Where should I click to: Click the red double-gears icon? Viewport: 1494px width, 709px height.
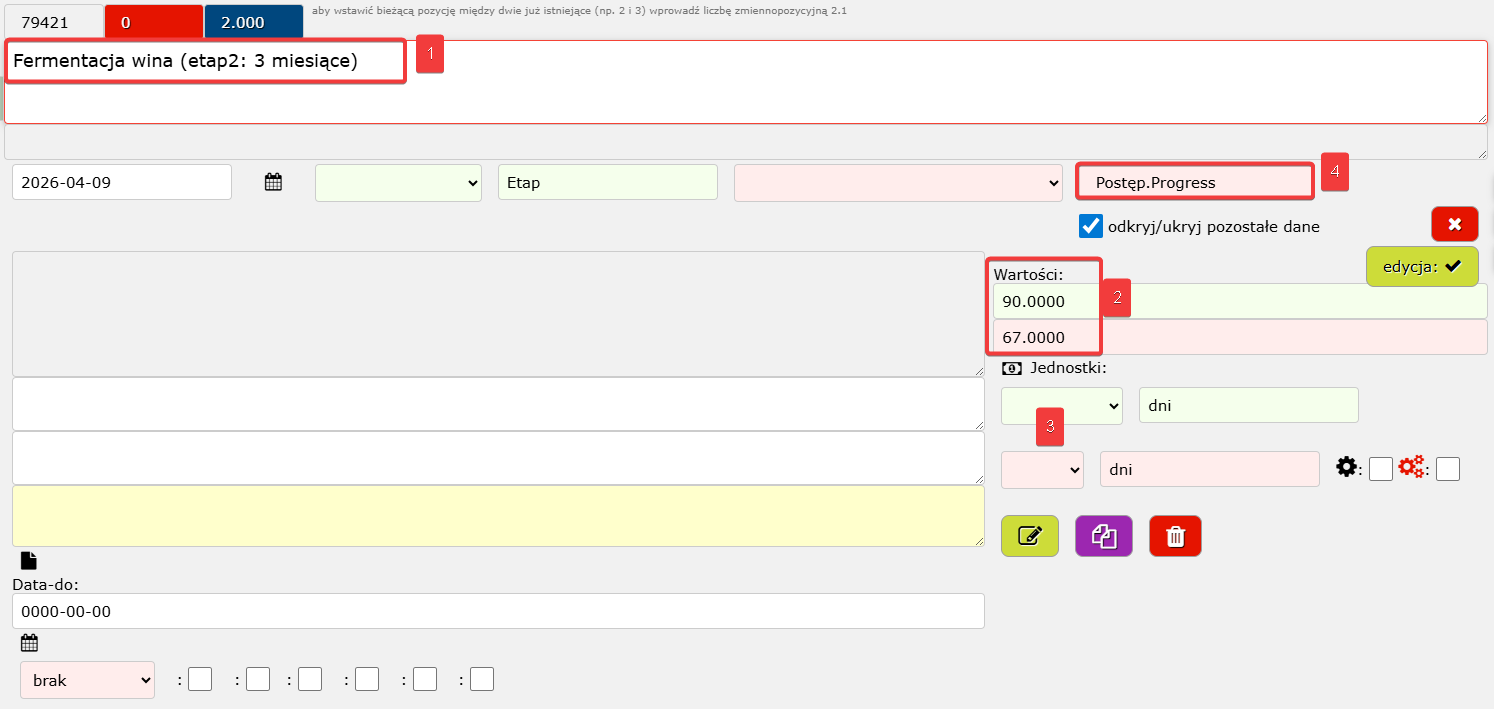click(x=1411, y=467)
